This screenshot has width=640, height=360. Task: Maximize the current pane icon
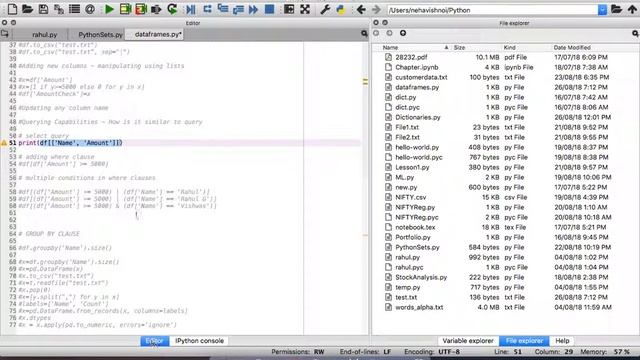point(289,9)
